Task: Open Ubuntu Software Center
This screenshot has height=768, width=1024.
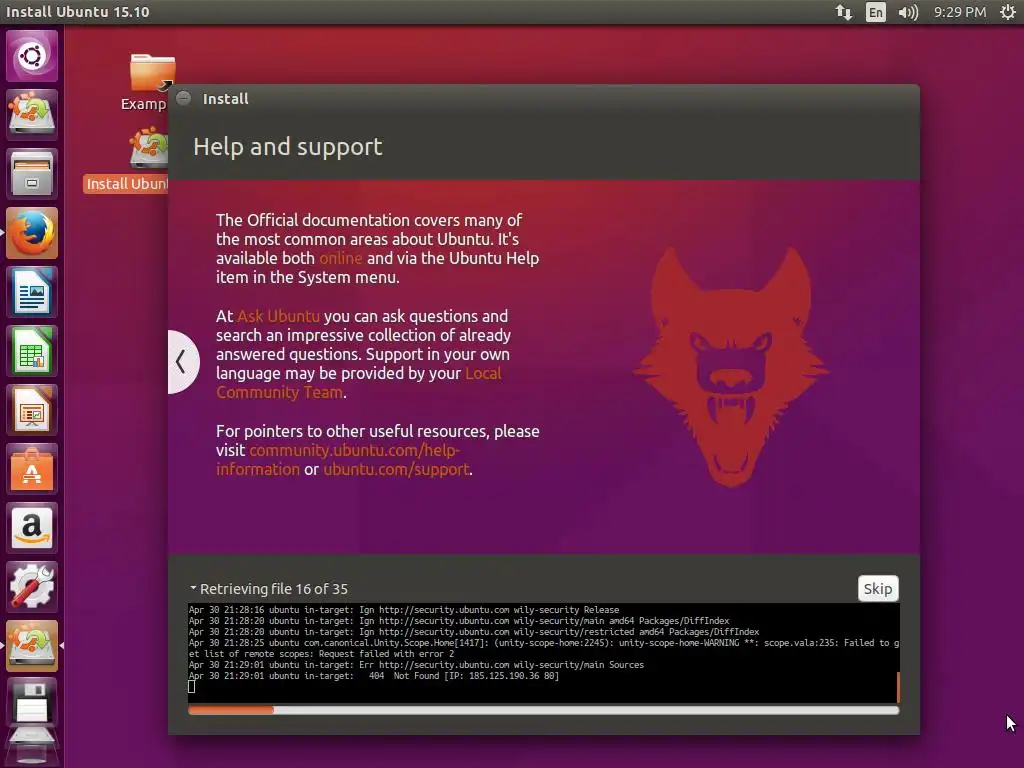Action: click(x=32, y=469)
